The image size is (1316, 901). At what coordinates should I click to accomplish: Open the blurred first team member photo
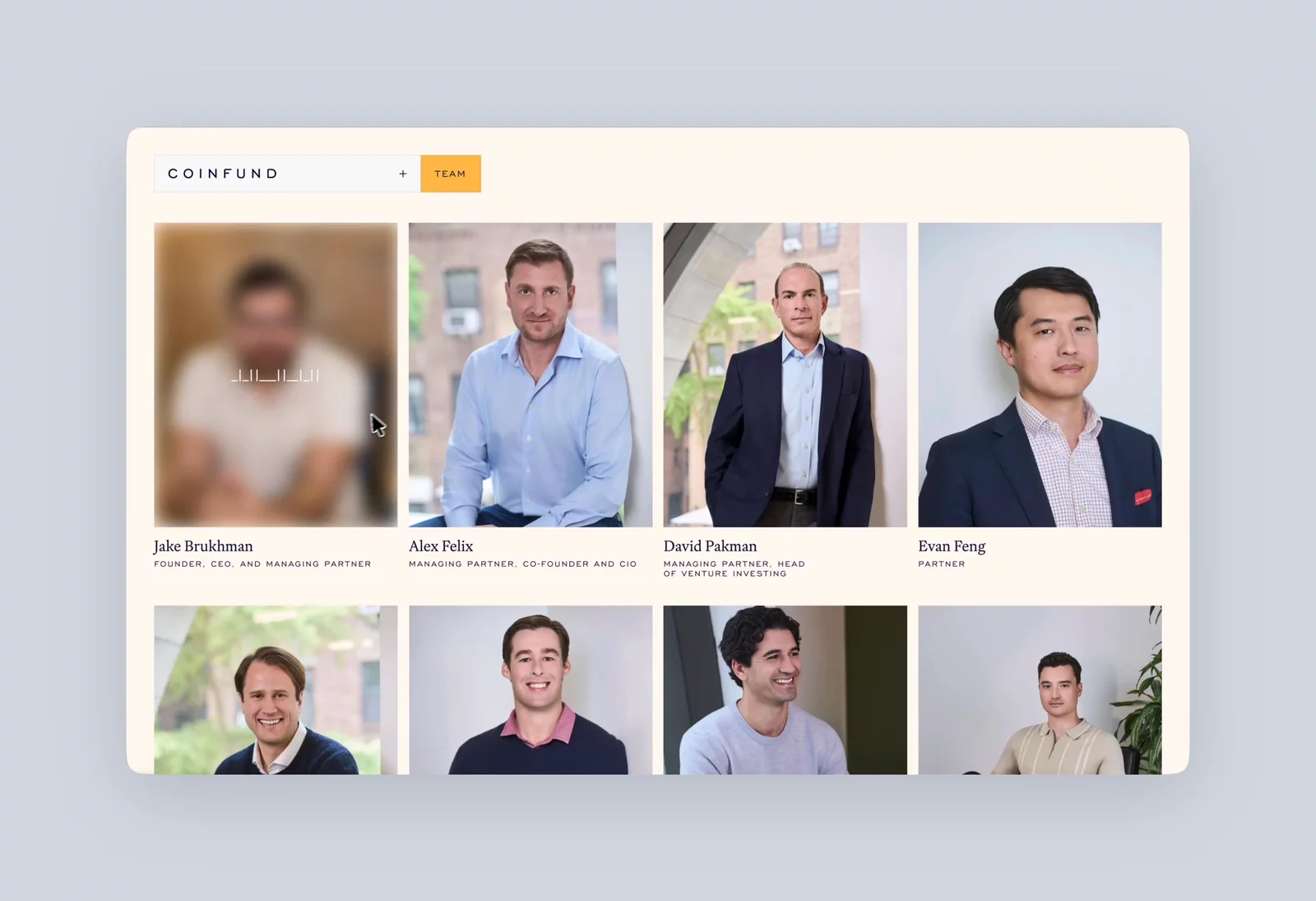276,374
